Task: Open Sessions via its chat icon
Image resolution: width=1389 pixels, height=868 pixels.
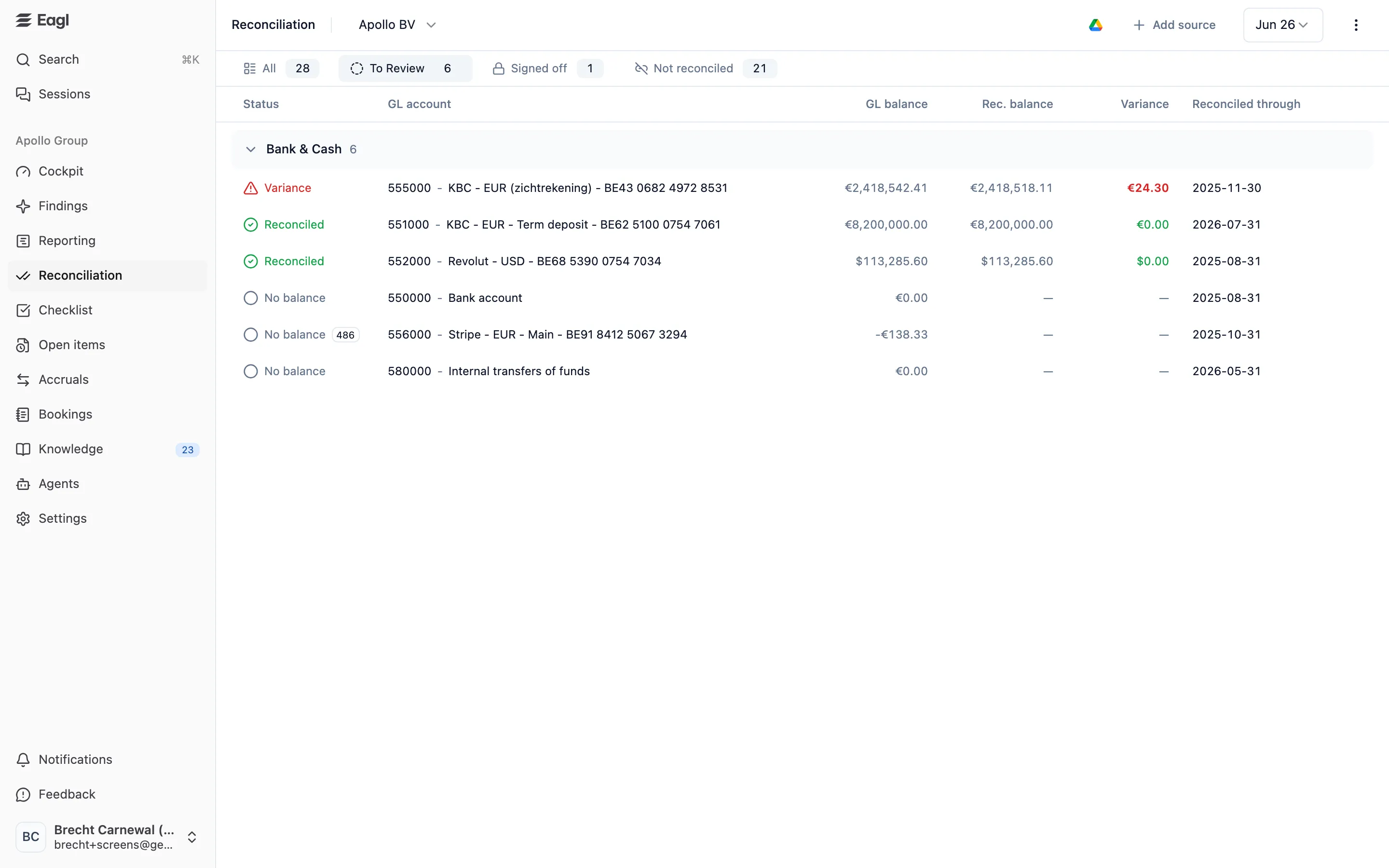Action: click(x=23, y=94)
